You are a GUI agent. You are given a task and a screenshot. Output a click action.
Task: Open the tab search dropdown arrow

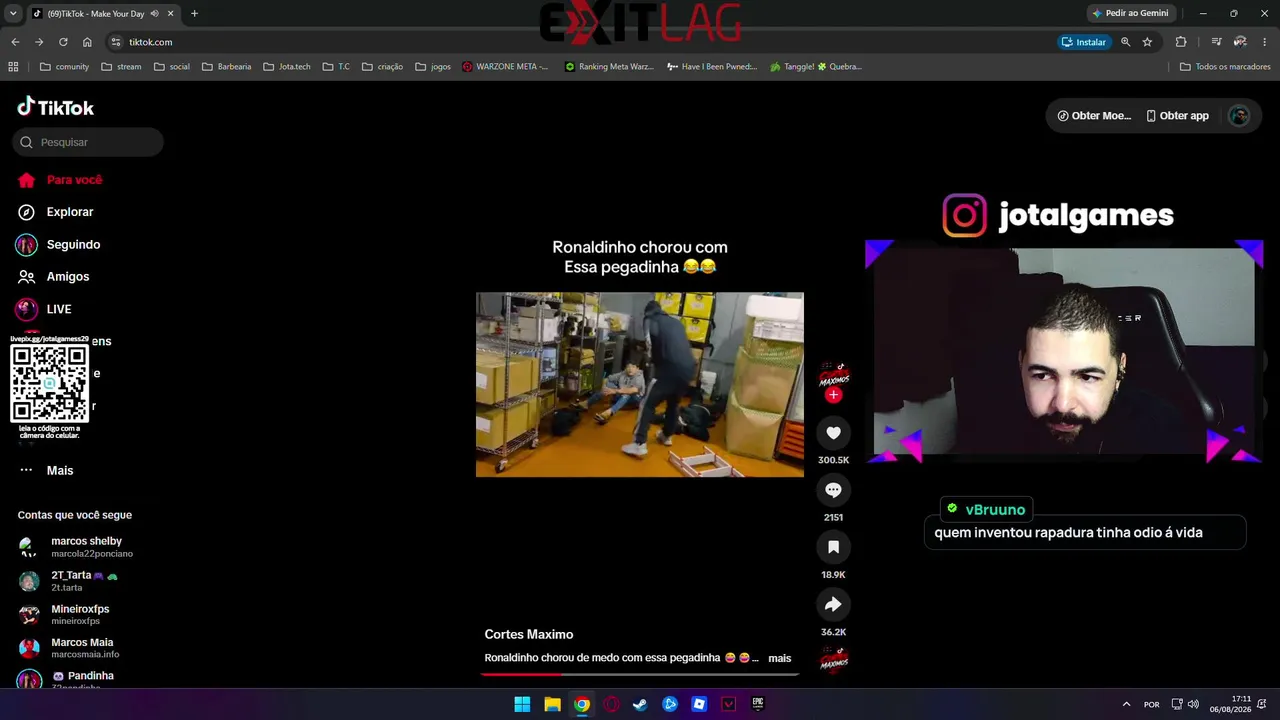pos(13,14)
